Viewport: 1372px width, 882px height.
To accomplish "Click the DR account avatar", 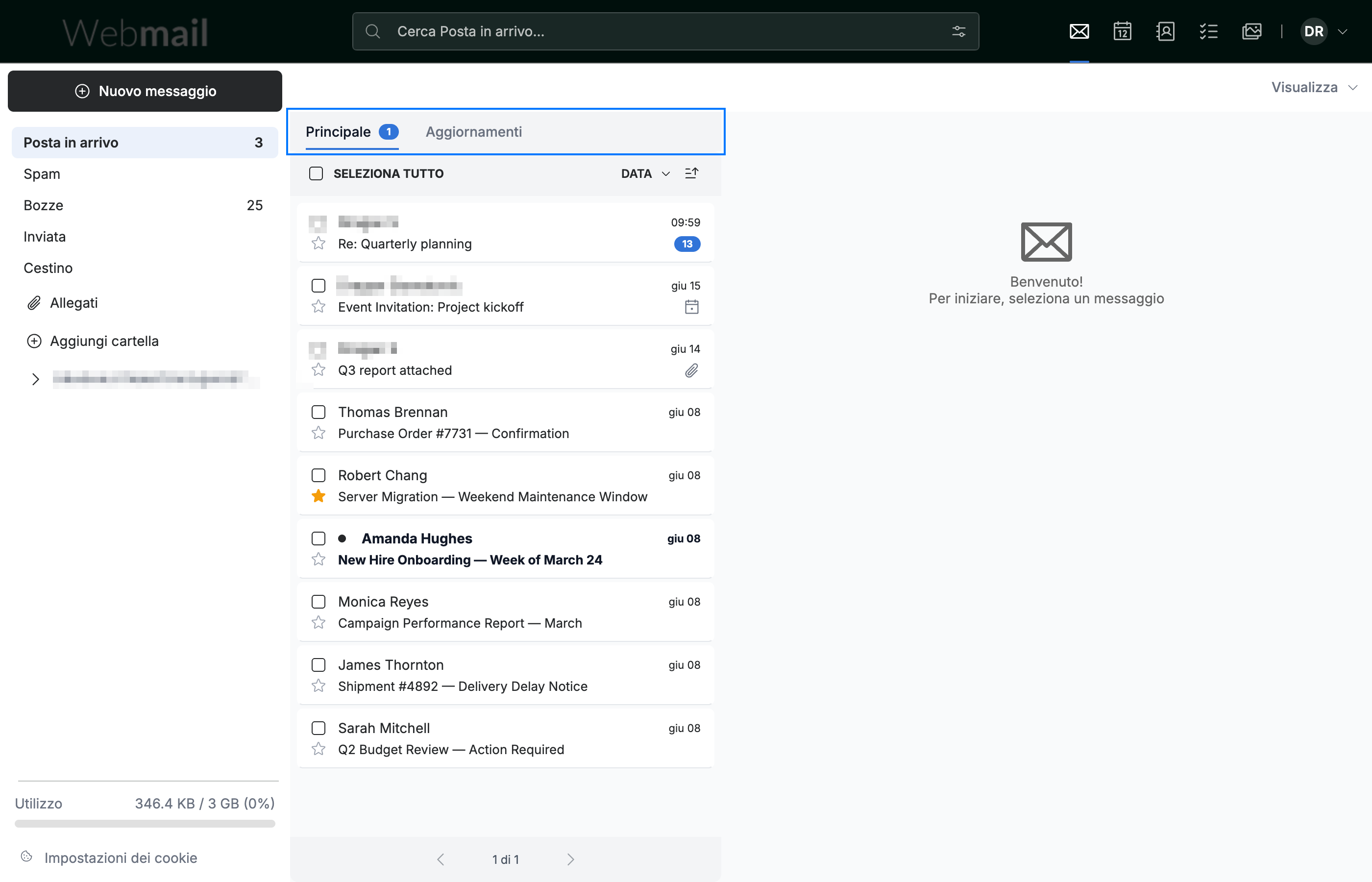I will 1314,31.
